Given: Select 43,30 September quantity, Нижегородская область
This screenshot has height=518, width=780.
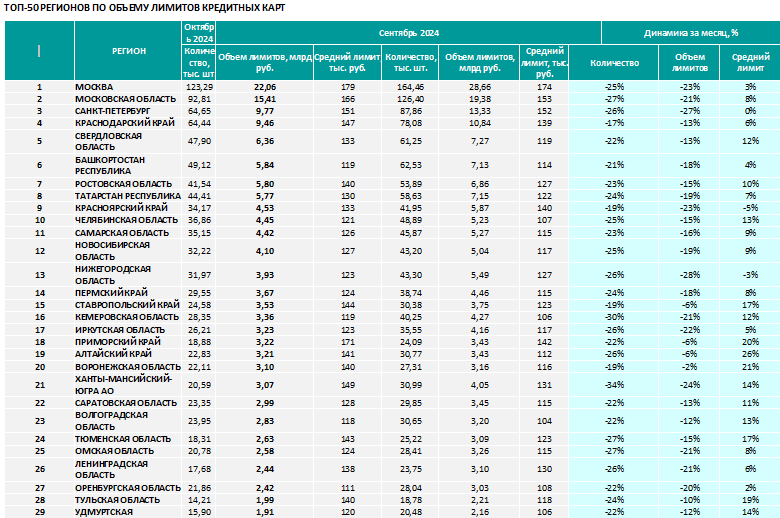Looking at the screenshot, I should (410, 275).
